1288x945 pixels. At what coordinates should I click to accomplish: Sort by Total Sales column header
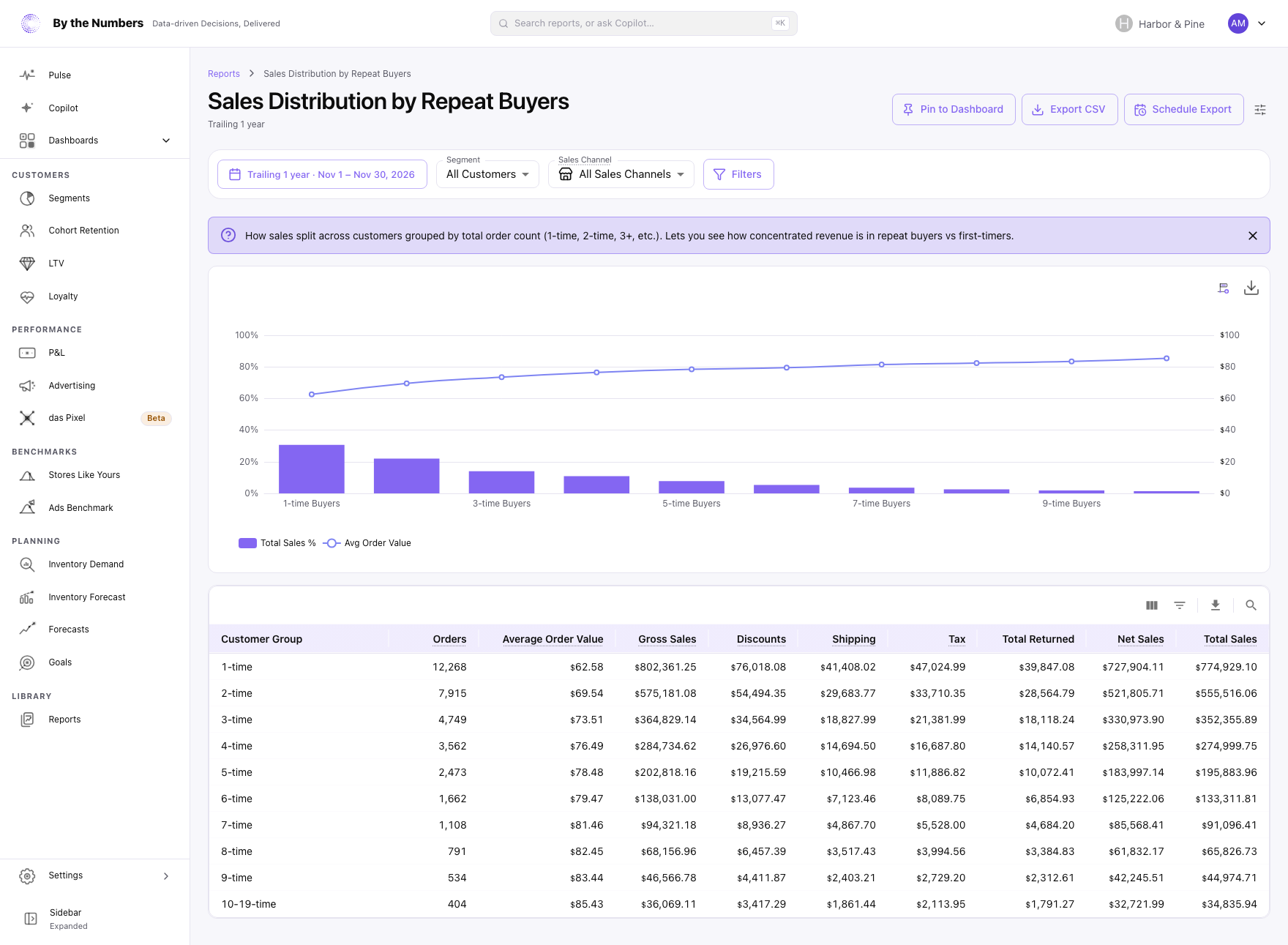point(1230,639)
